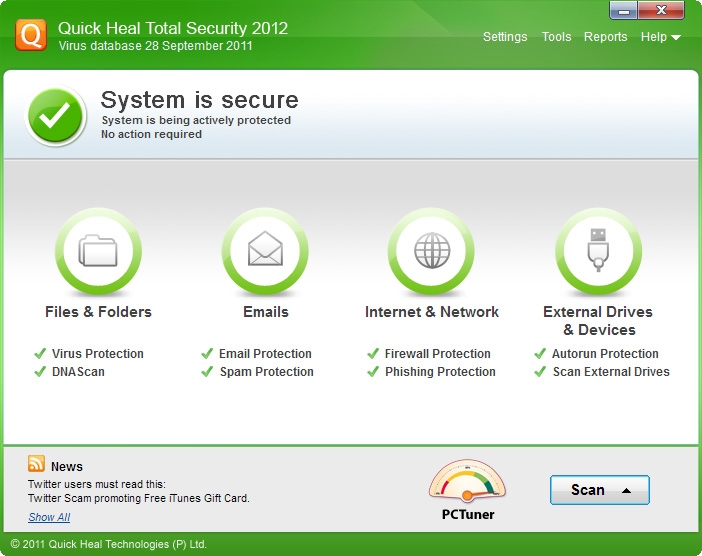This screenshot has height=556, width=702.
Task: Click the Scan External Drives label
Action: (x=611, y=372)
